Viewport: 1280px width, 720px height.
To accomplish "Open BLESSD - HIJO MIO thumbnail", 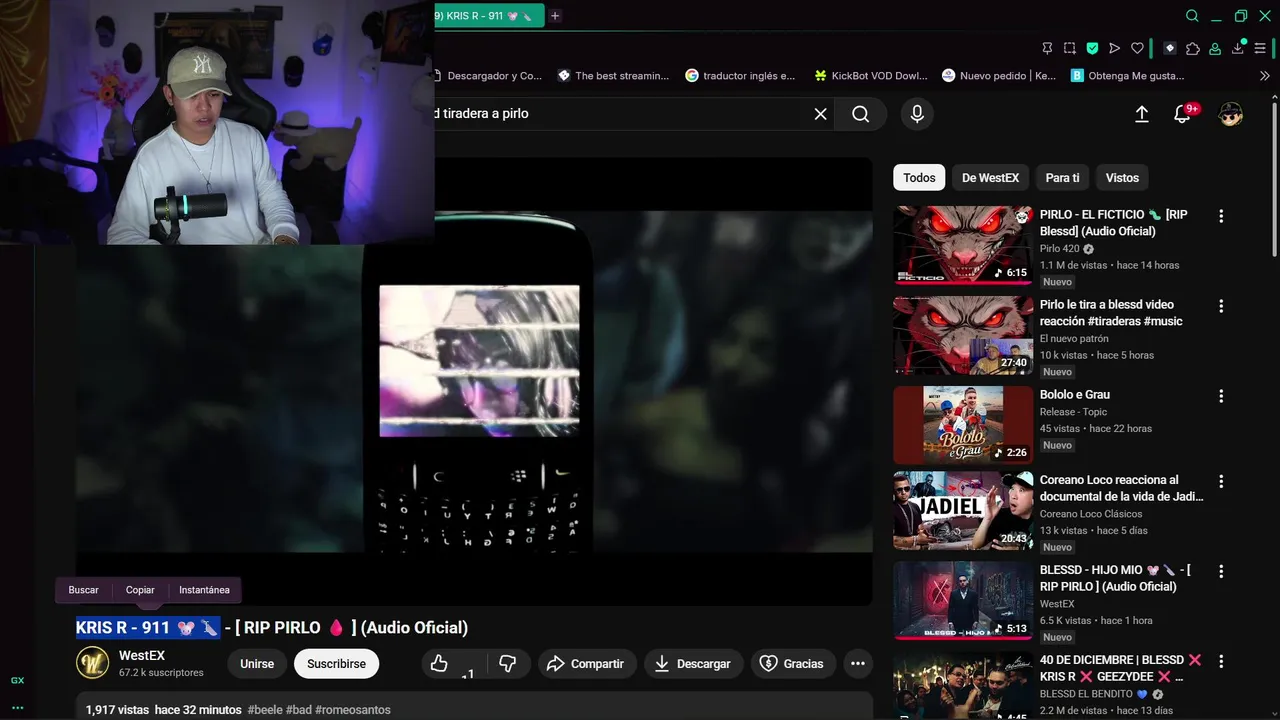I will [x=963, y=600].
